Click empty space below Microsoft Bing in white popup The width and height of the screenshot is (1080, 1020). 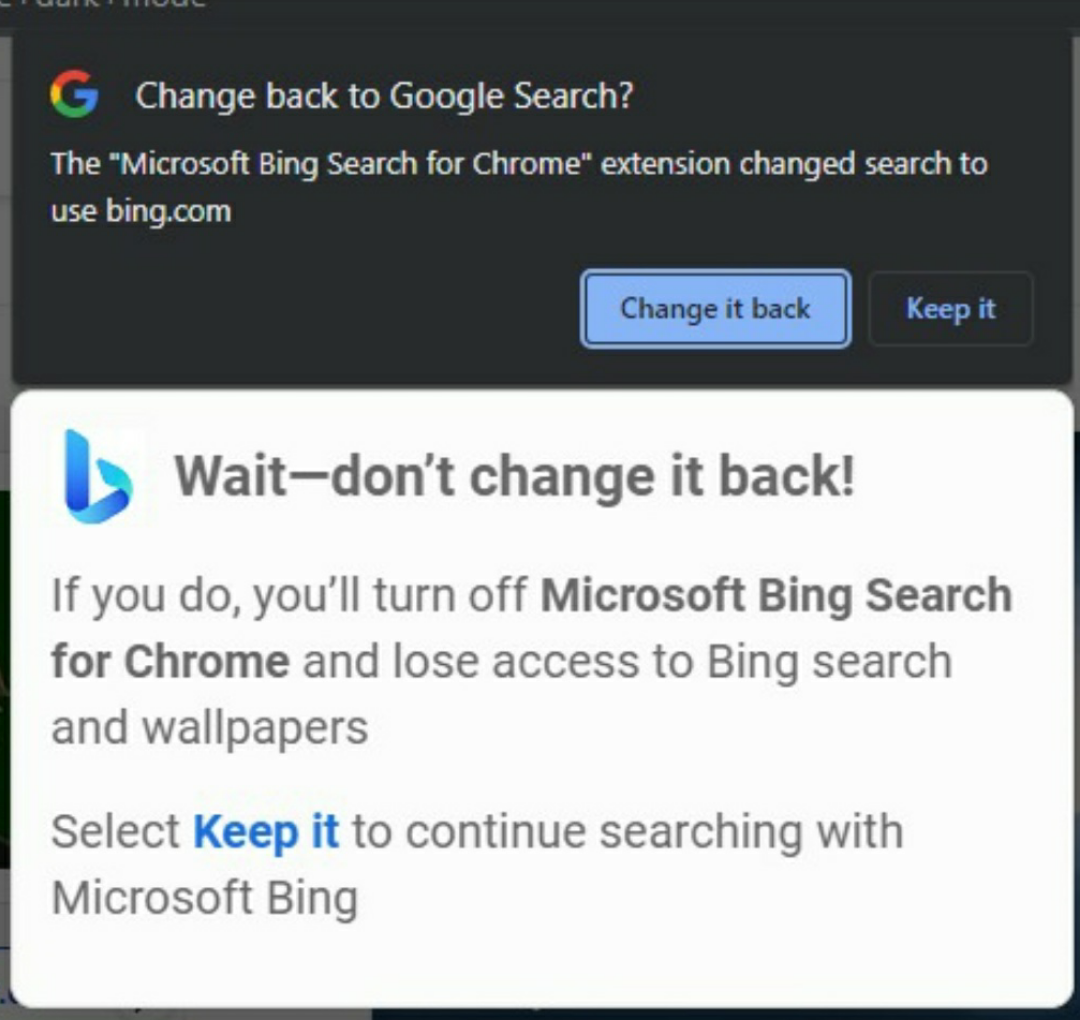pos(540,960)
